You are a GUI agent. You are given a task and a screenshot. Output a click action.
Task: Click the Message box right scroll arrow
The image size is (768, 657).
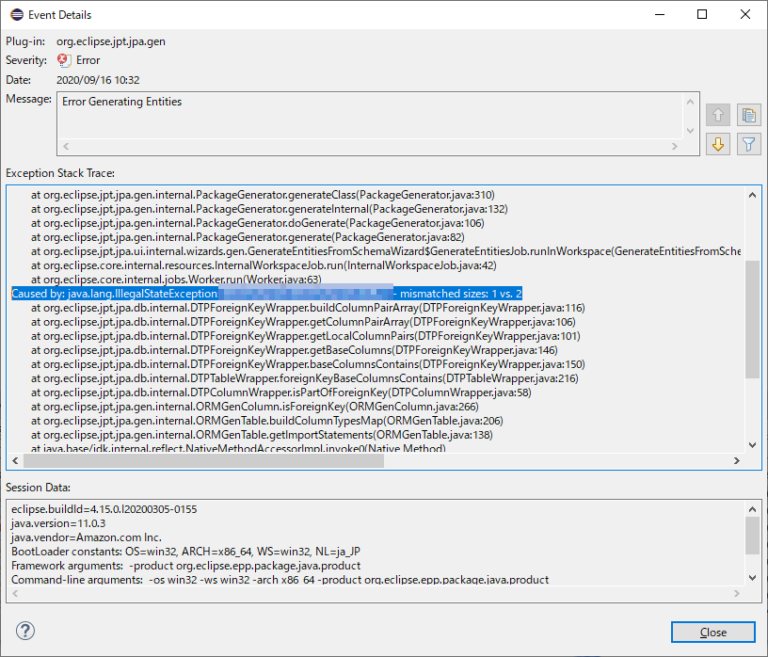674,146
